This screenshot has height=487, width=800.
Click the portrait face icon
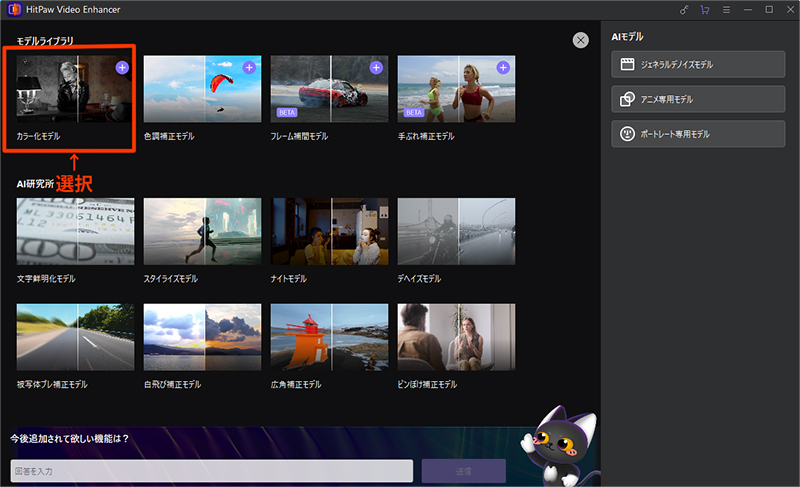627,134
